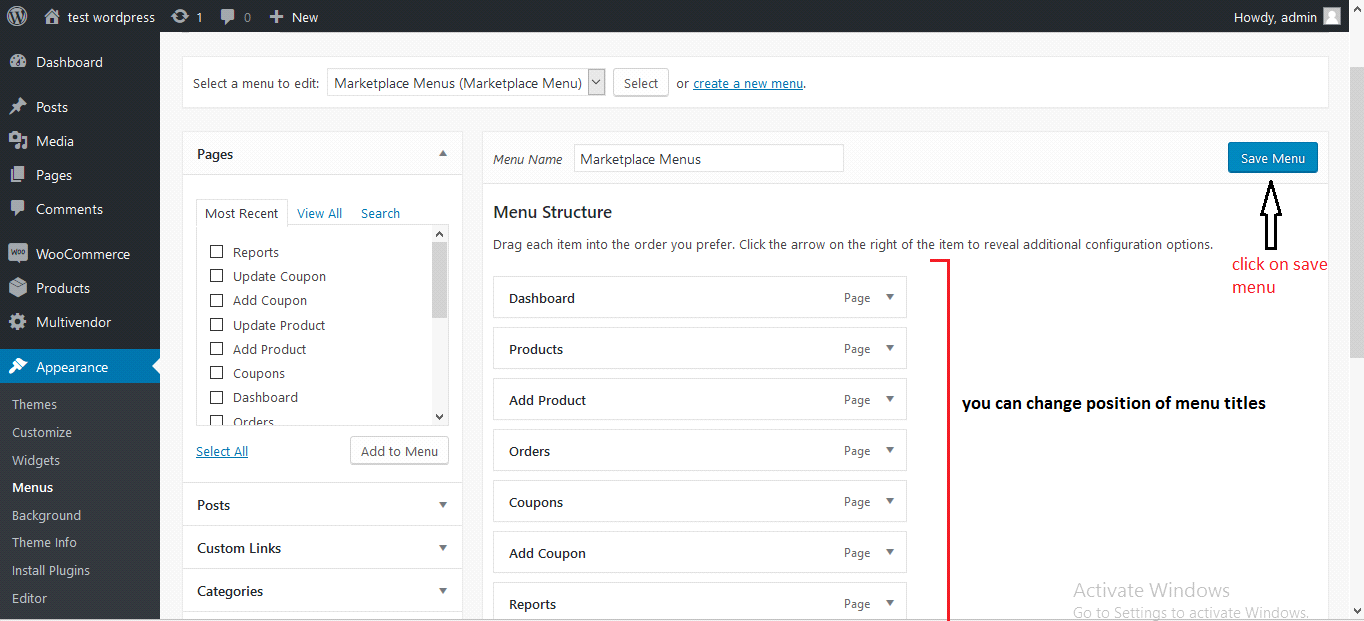Viewport: 1364px width, 621px height.
Task: Switch to the View All tab
Action: click(319, 213)
